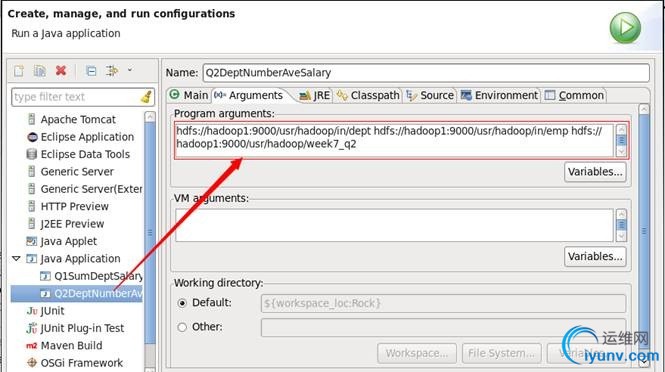Select Other working directory radio button
Image resolution: width=665 pixels, height=372 pixels.
[182, 327]
